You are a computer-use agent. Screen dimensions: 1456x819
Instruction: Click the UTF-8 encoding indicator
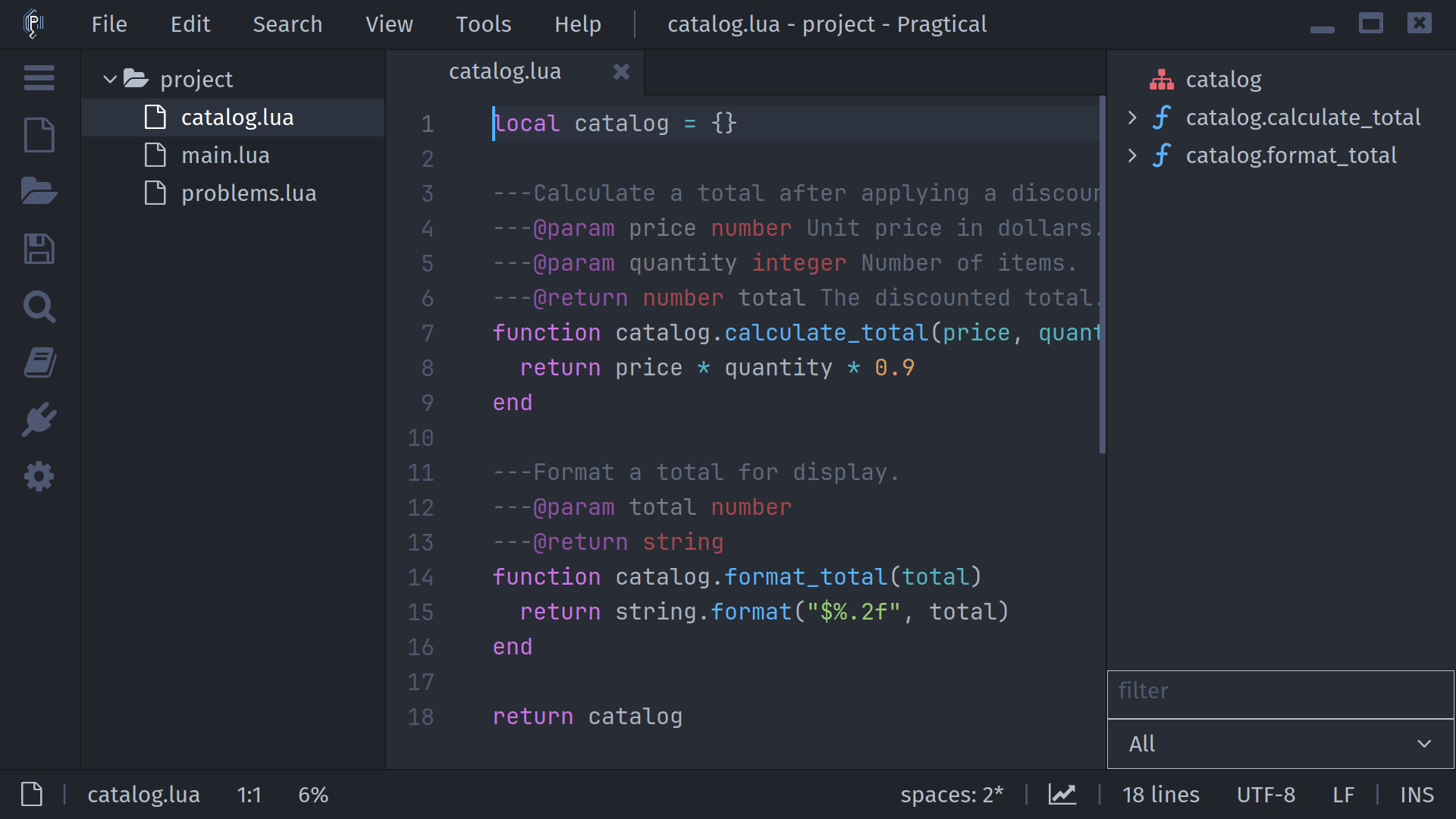(1266, 794)
